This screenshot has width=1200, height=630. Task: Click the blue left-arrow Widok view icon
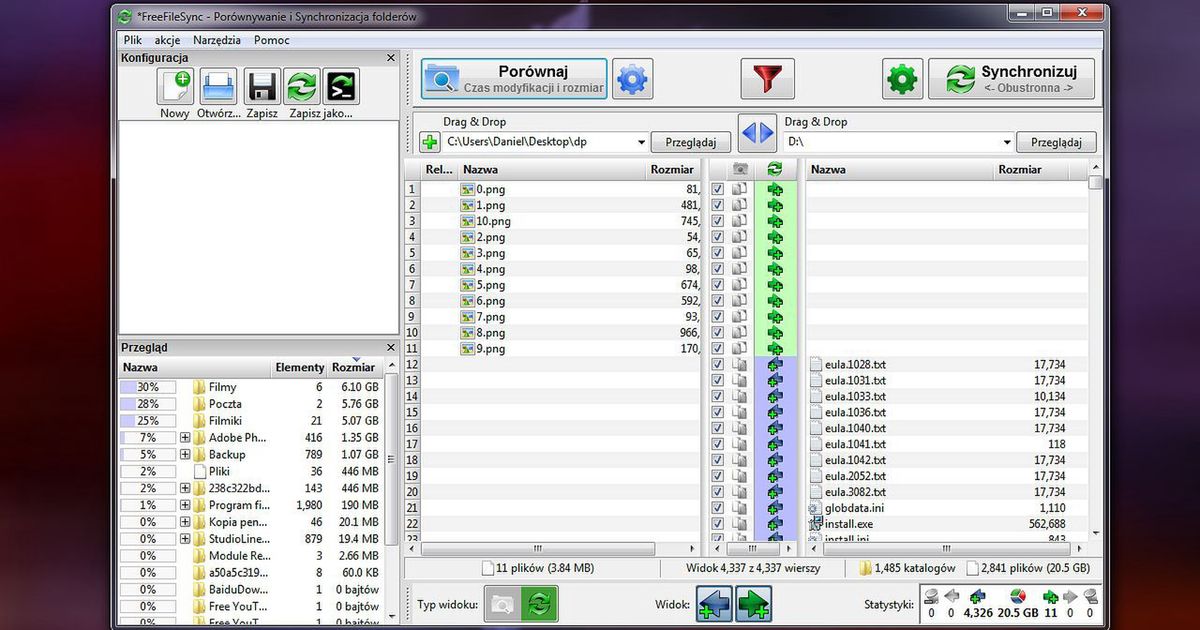click(716, 604)
